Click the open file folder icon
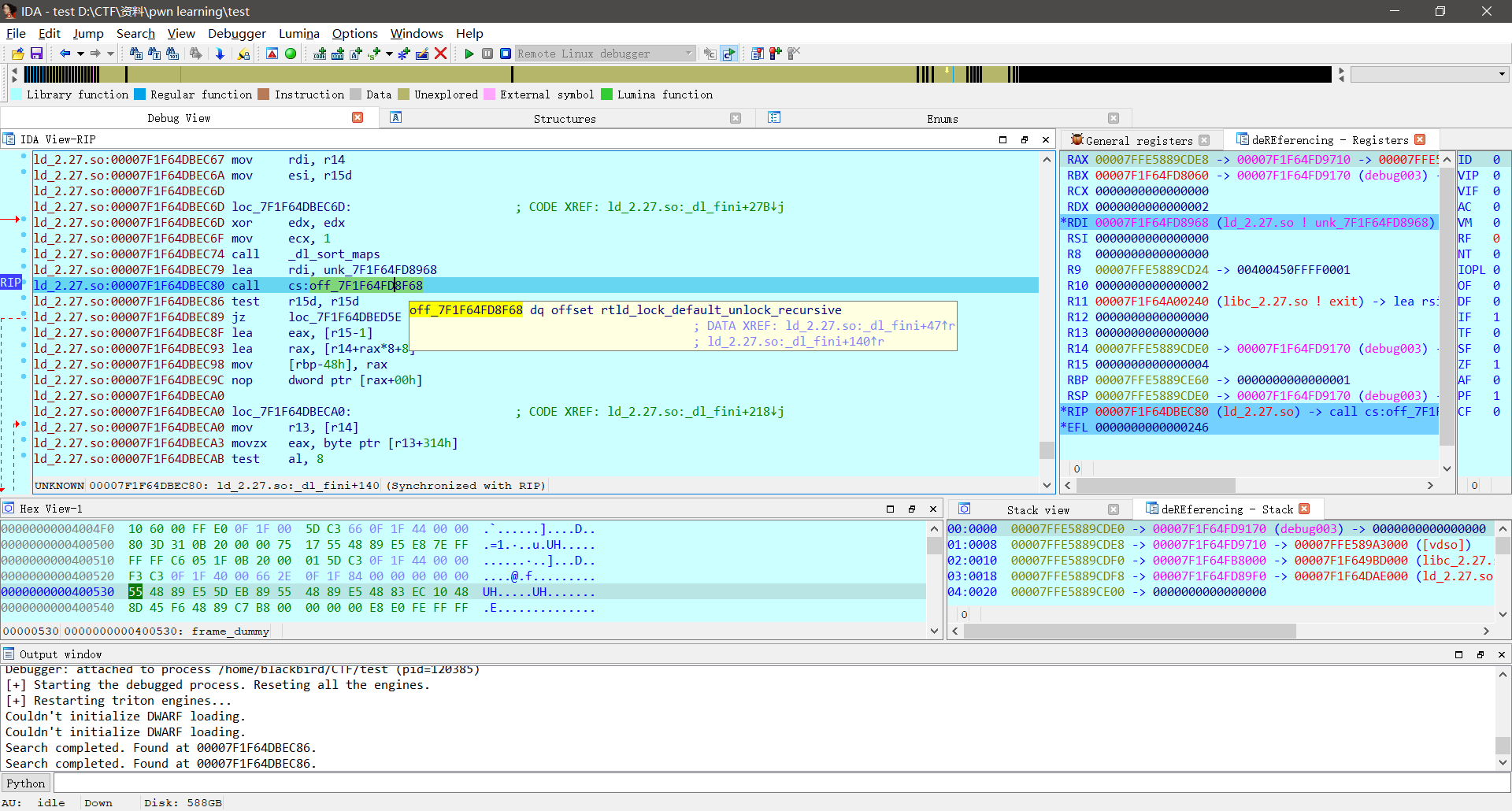The height and width of the screenshot is (811, 1512). 18,54
